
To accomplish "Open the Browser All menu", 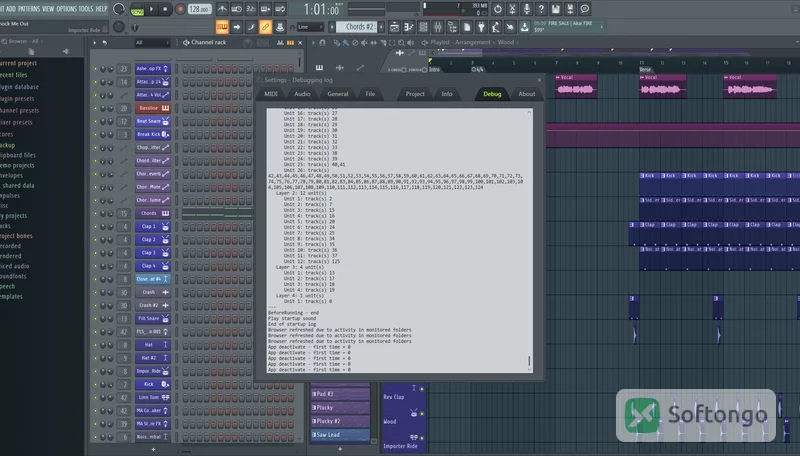I will (x=23, y=41).
